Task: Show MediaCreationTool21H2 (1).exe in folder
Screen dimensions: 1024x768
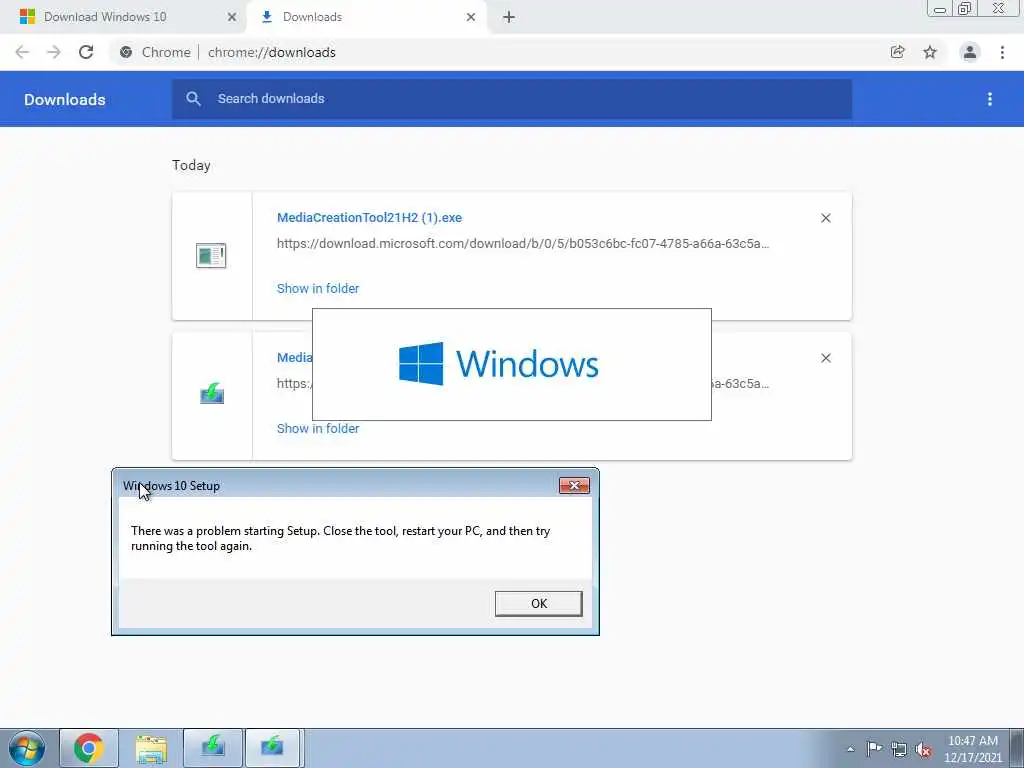Action: click(317, 288)
